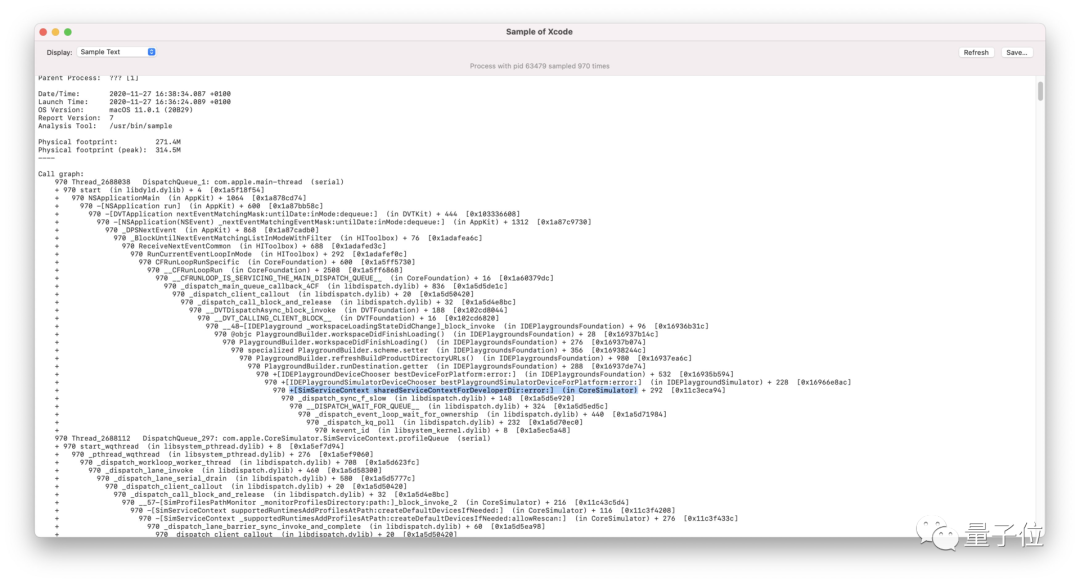
Task: Click the vertical scrollbar thumb
Action: pyautogui.click(x=1040, y=91)
